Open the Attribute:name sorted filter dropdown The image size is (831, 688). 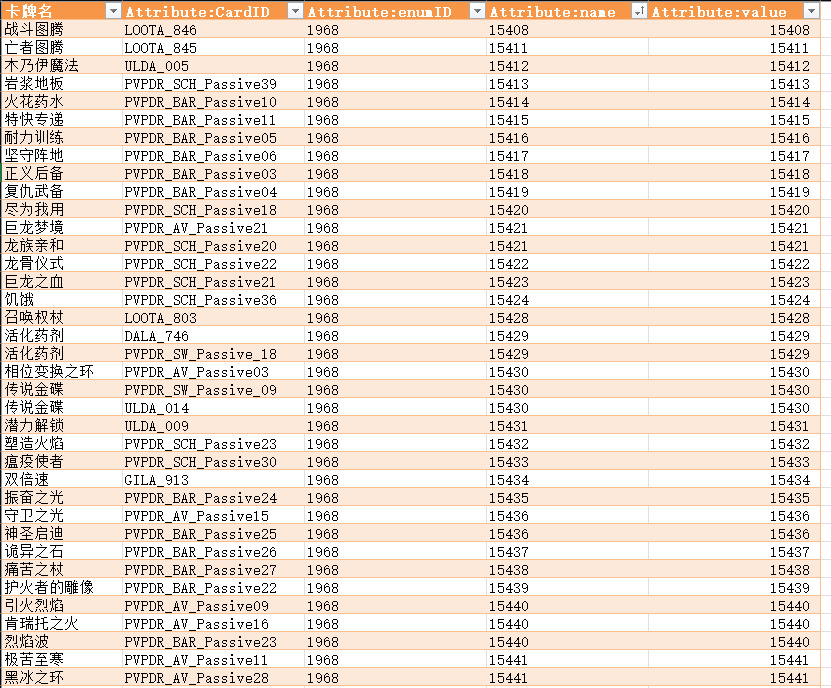639,11
